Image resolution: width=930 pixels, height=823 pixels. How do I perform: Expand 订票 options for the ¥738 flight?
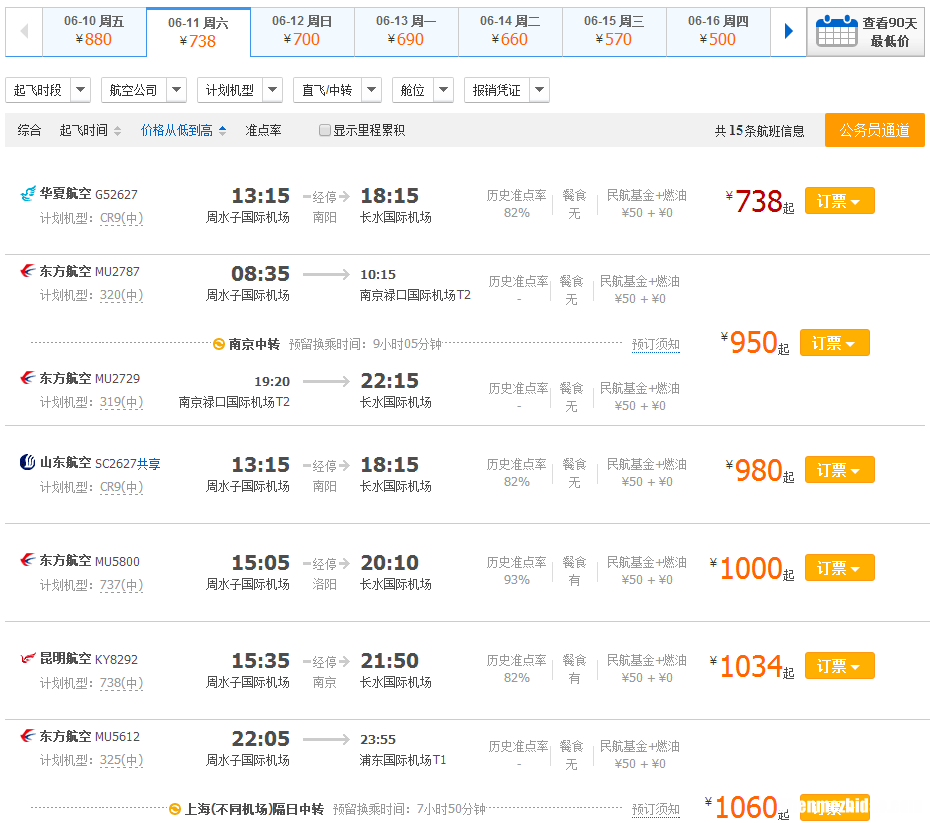click(839, 201)
